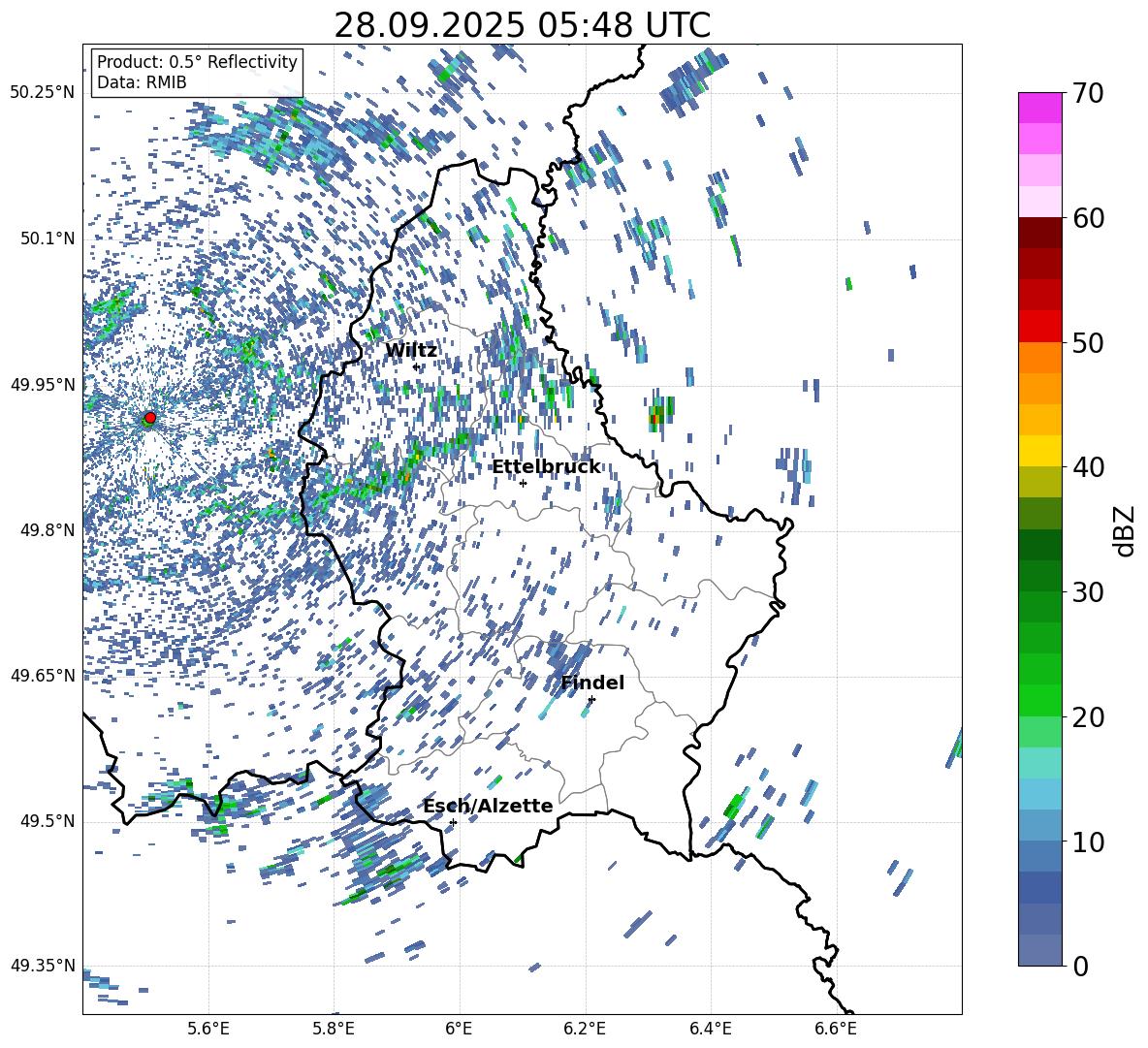The height and width of the screenshot is (1048, 1148).
Task: Click the 6°E longitude label
Action: point(460,1029)
